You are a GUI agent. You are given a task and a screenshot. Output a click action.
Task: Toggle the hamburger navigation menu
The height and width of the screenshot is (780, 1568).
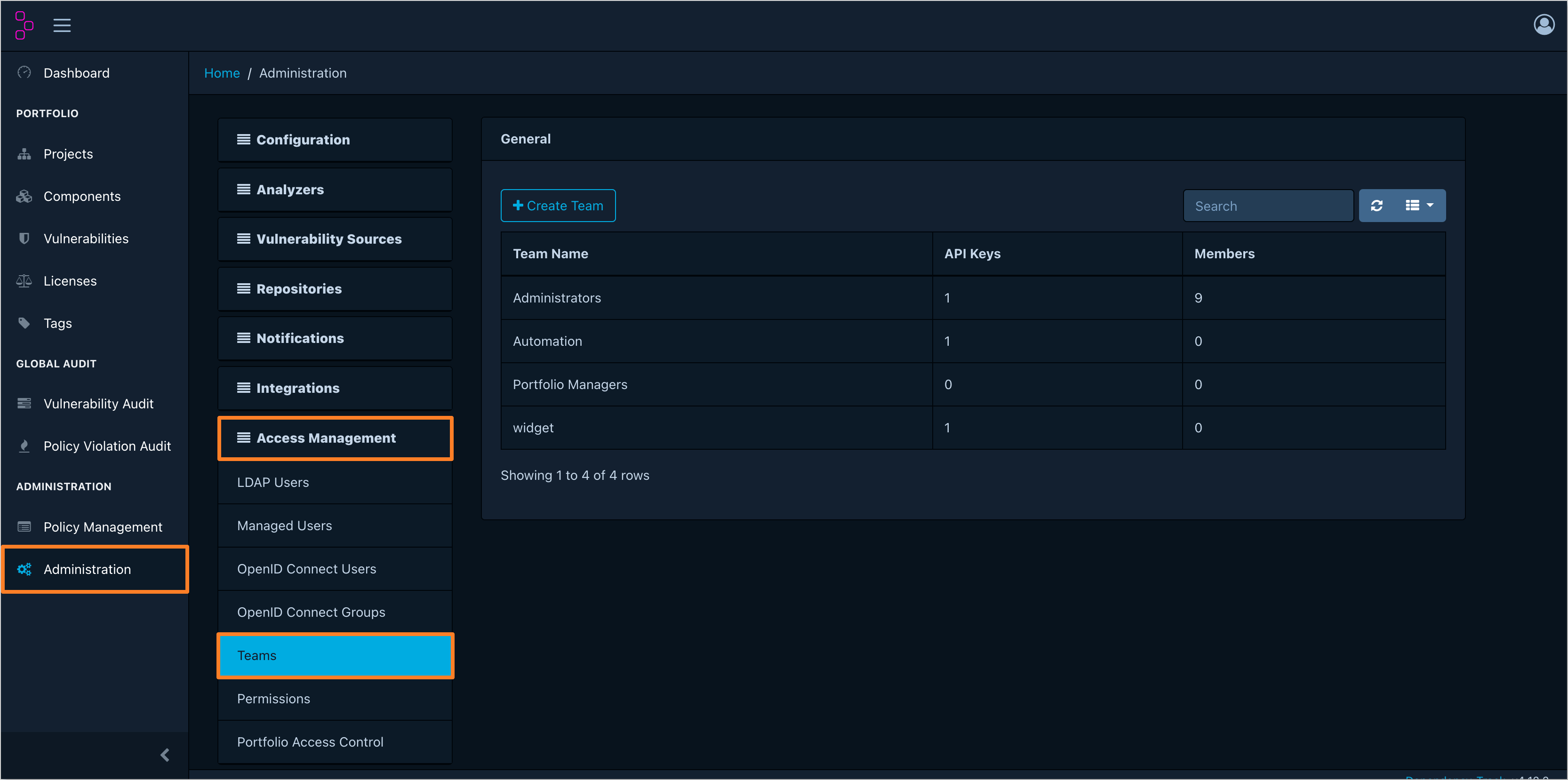pyautogui.click(x=62, y=25)
